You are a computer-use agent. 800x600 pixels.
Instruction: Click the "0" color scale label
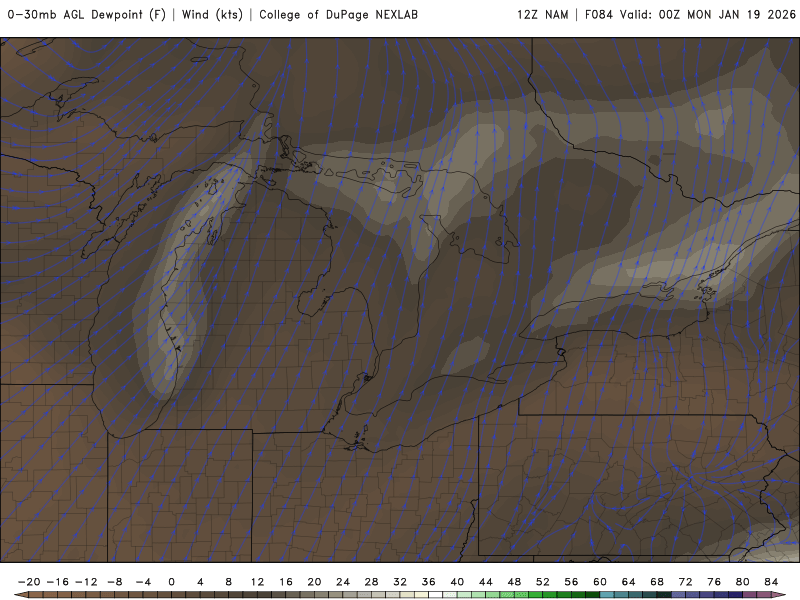pyautogui.click(x=171, y=582)
